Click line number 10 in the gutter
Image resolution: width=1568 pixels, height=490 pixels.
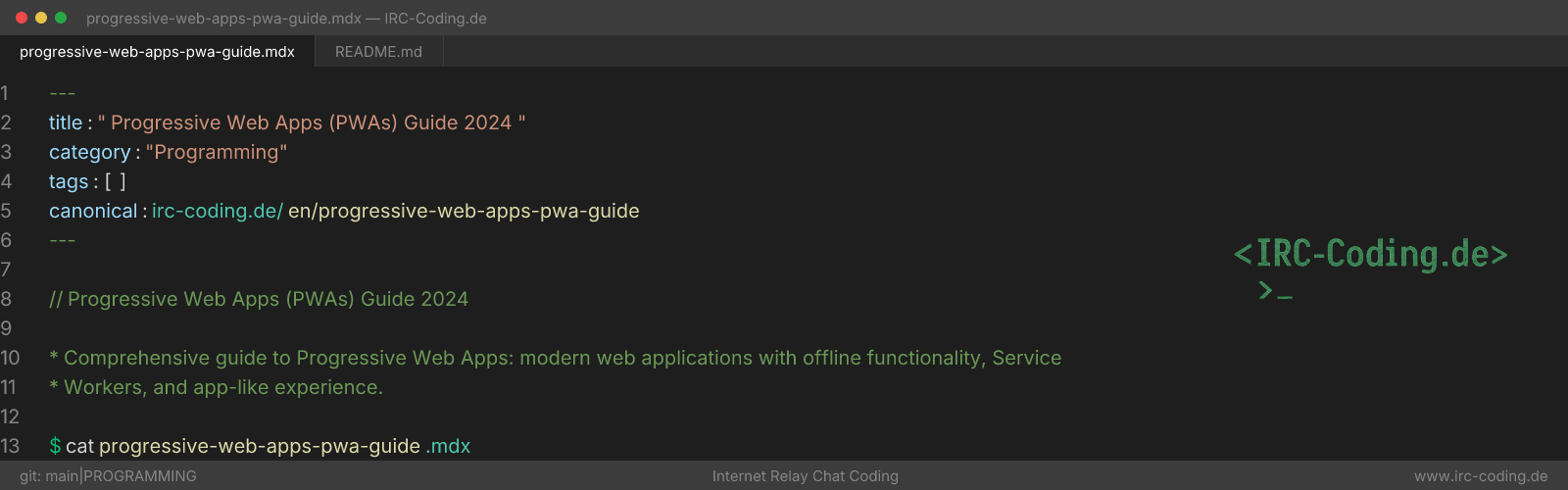10,358
